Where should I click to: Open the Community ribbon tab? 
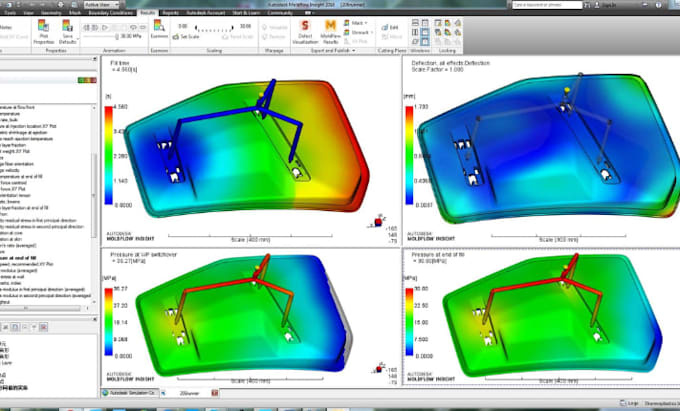[280, 13]
